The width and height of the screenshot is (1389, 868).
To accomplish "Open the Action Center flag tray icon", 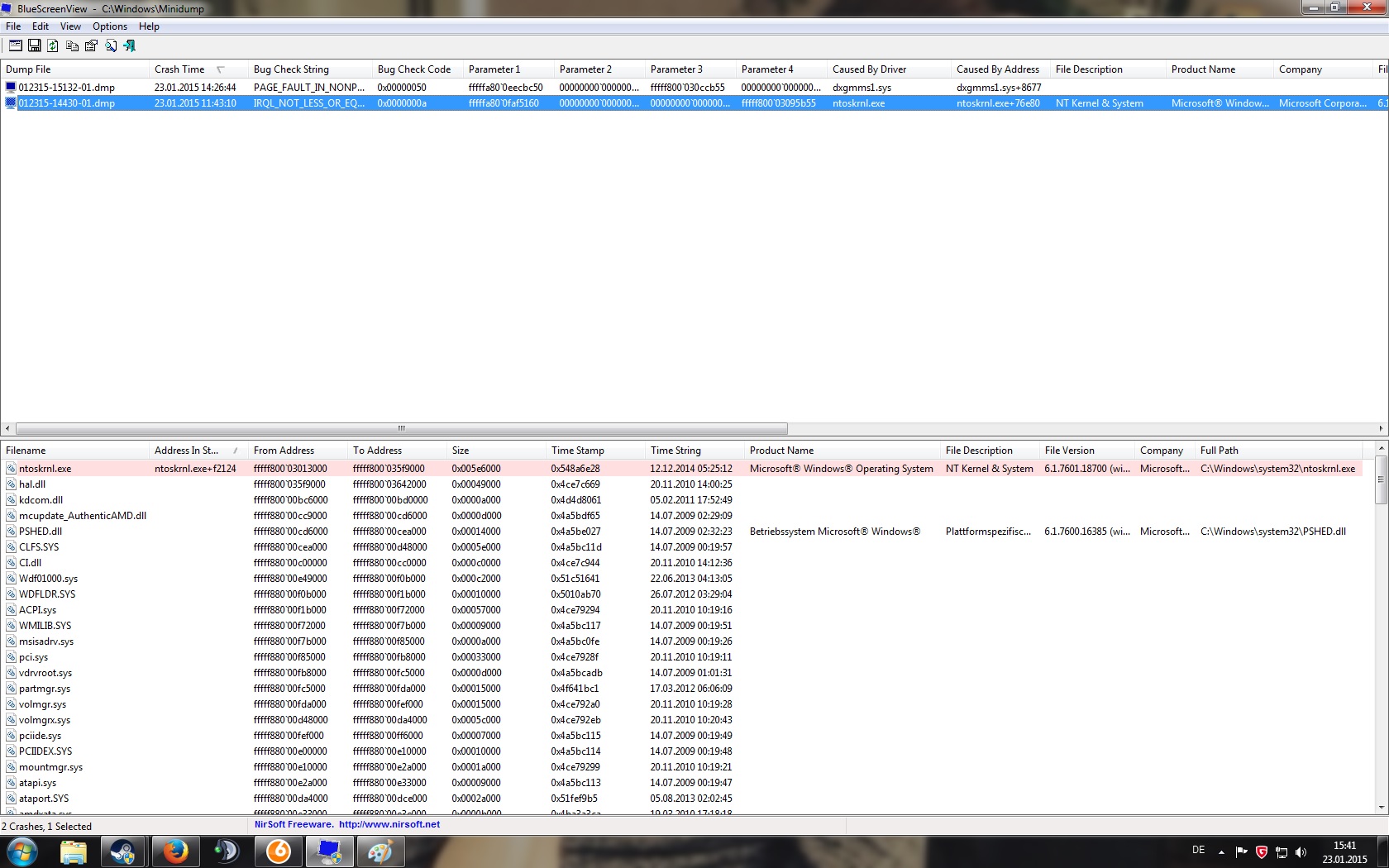I will [x=1242, y=851].
